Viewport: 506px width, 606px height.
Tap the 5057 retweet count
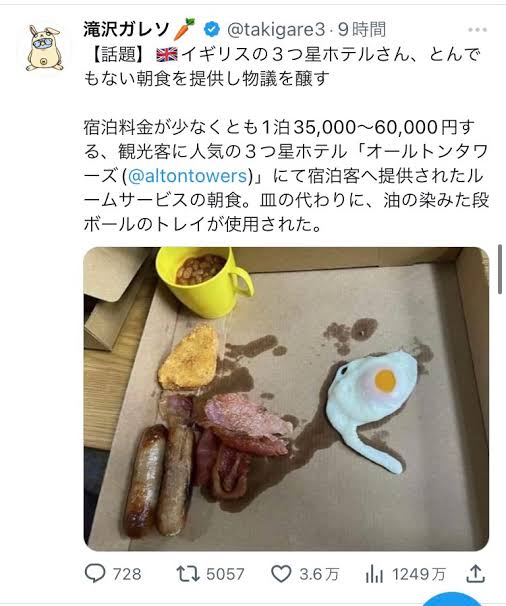[225, 574]
